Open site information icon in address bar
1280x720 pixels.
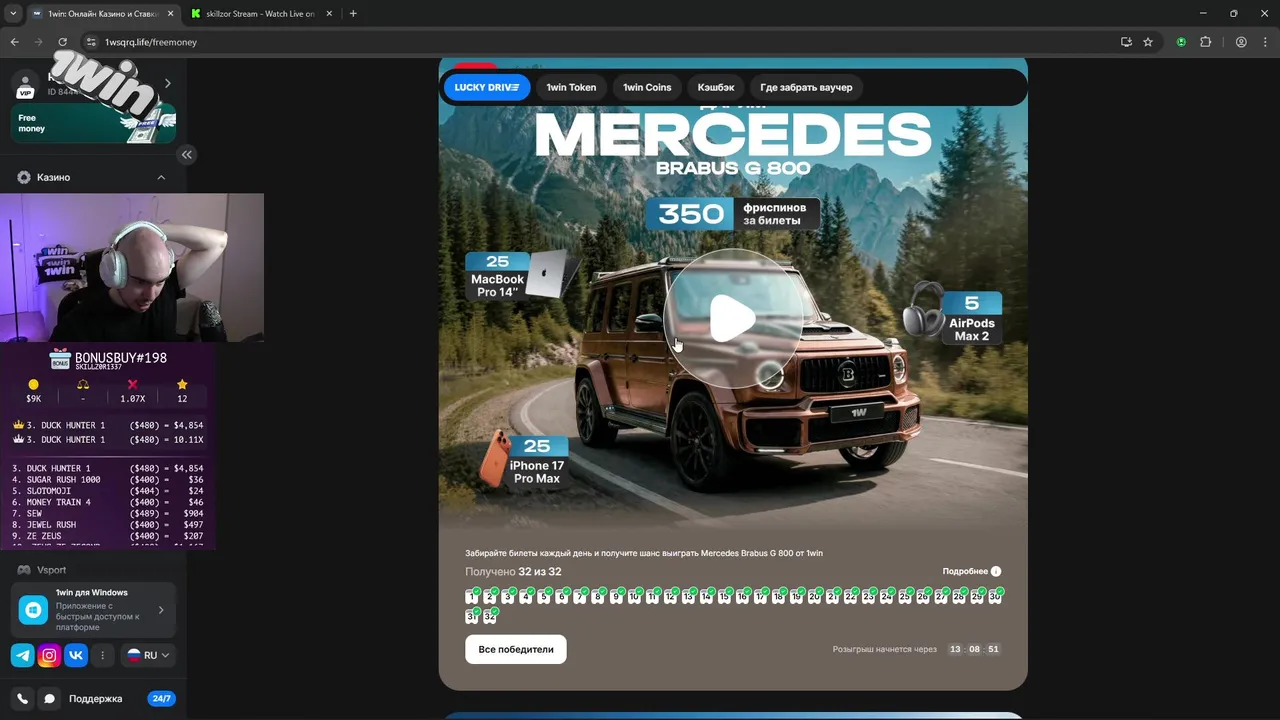point(91,42)
